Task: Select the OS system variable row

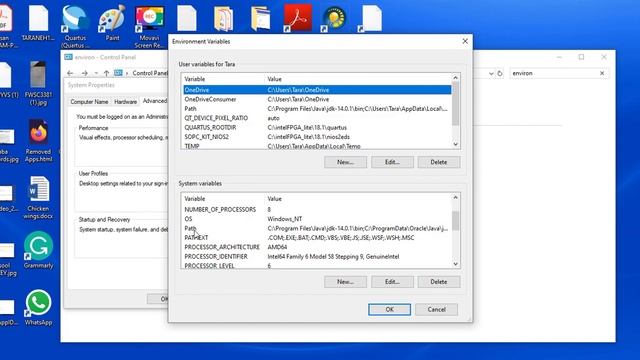Action: 317,219
